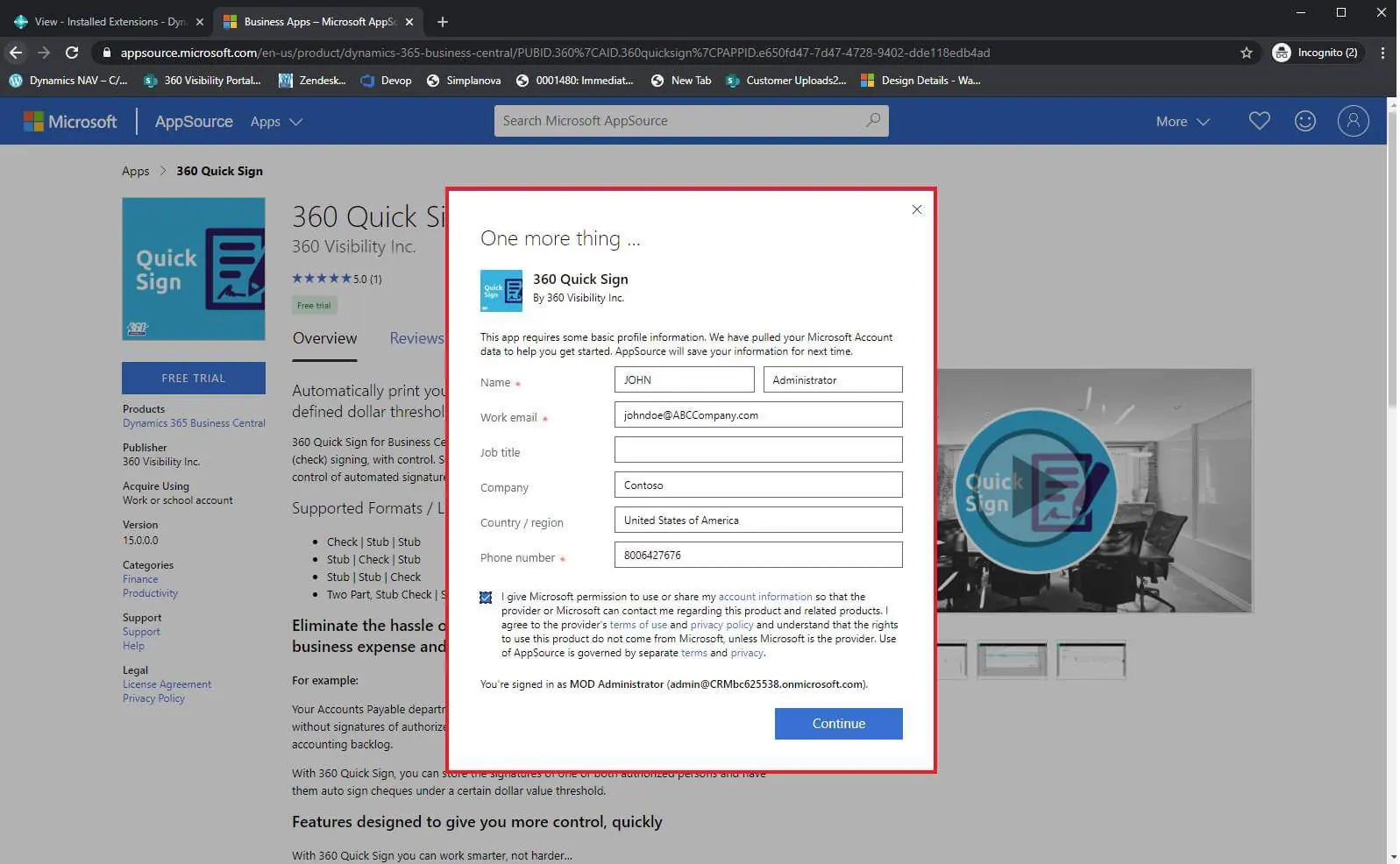The image size is (1400, 864).
Task: Open the feedback smiley icon
Action: [1305, 121]
